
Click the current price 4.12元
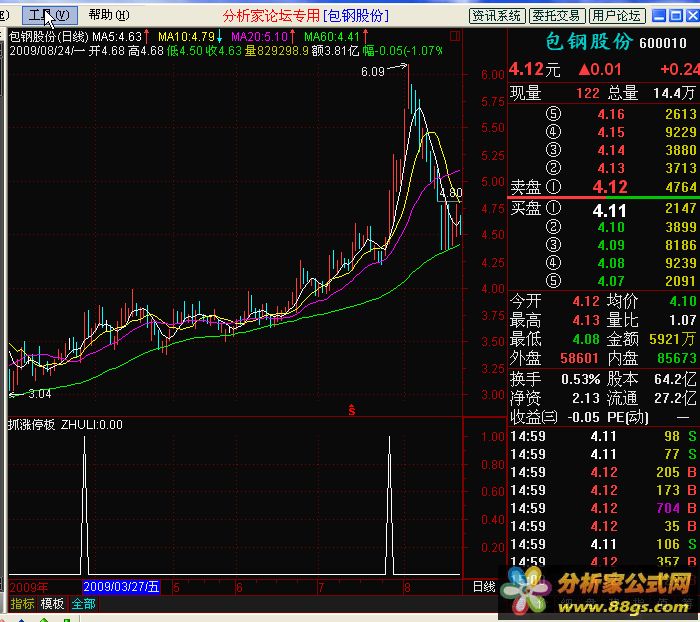pyautogui.click(x=534, y=70)
